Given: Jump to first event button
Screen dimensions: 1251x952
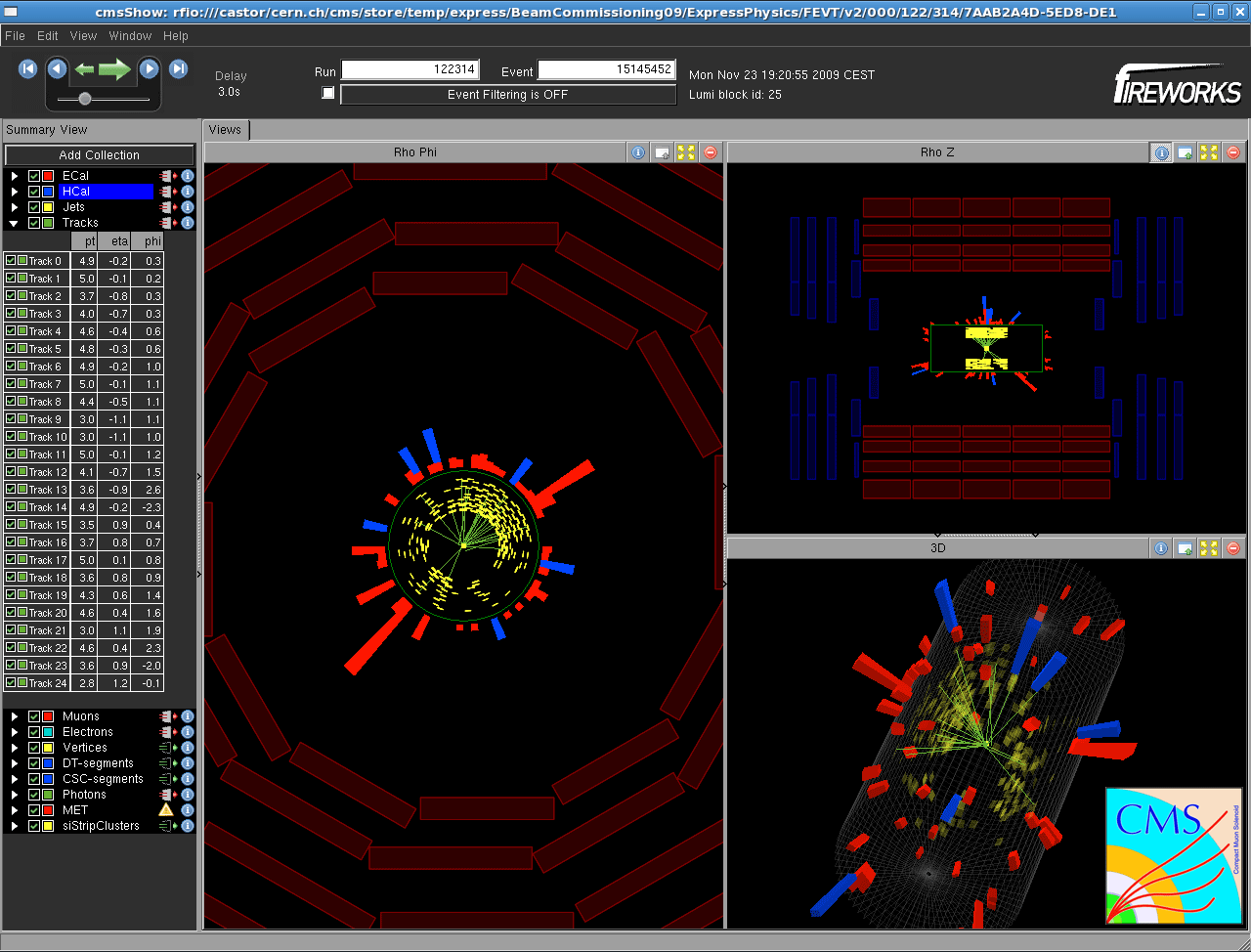Looking at the screenshot, I should click(27, 68).
